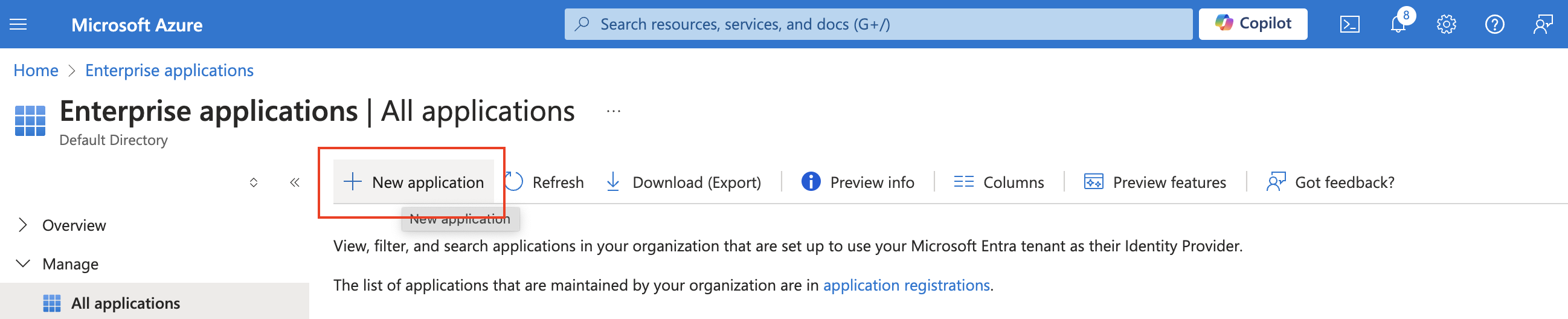Click New application button
1568x319 pixels.
click(x=413, y=182)
